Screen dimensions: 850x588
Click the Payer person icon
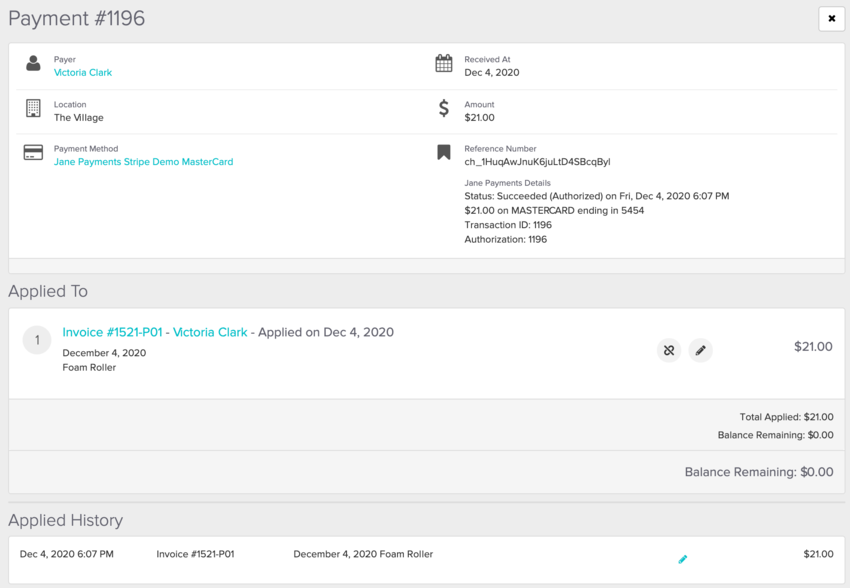pos(33,64)
